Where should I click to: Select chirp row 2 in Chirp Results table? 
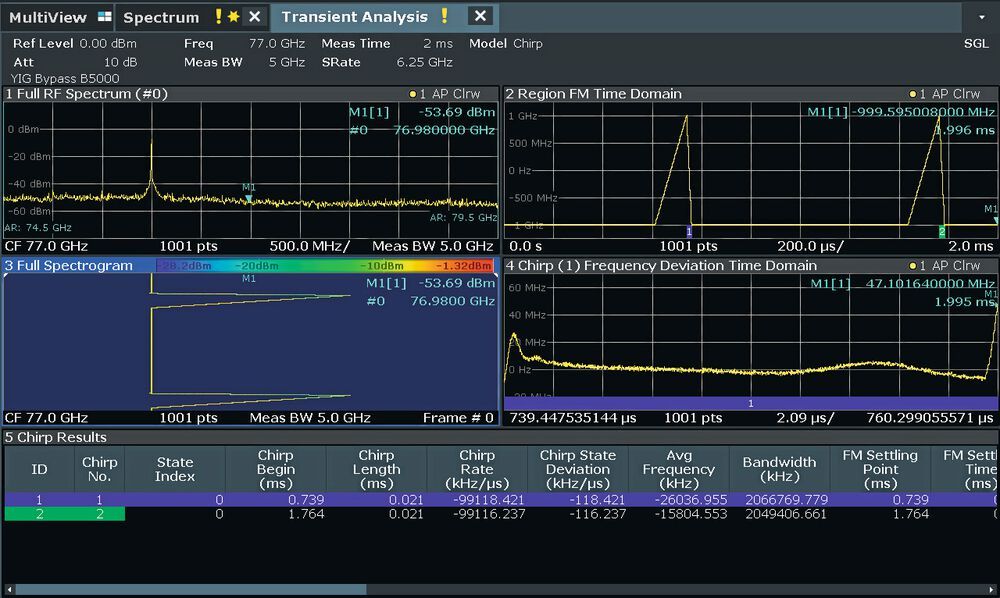point(40,513)
